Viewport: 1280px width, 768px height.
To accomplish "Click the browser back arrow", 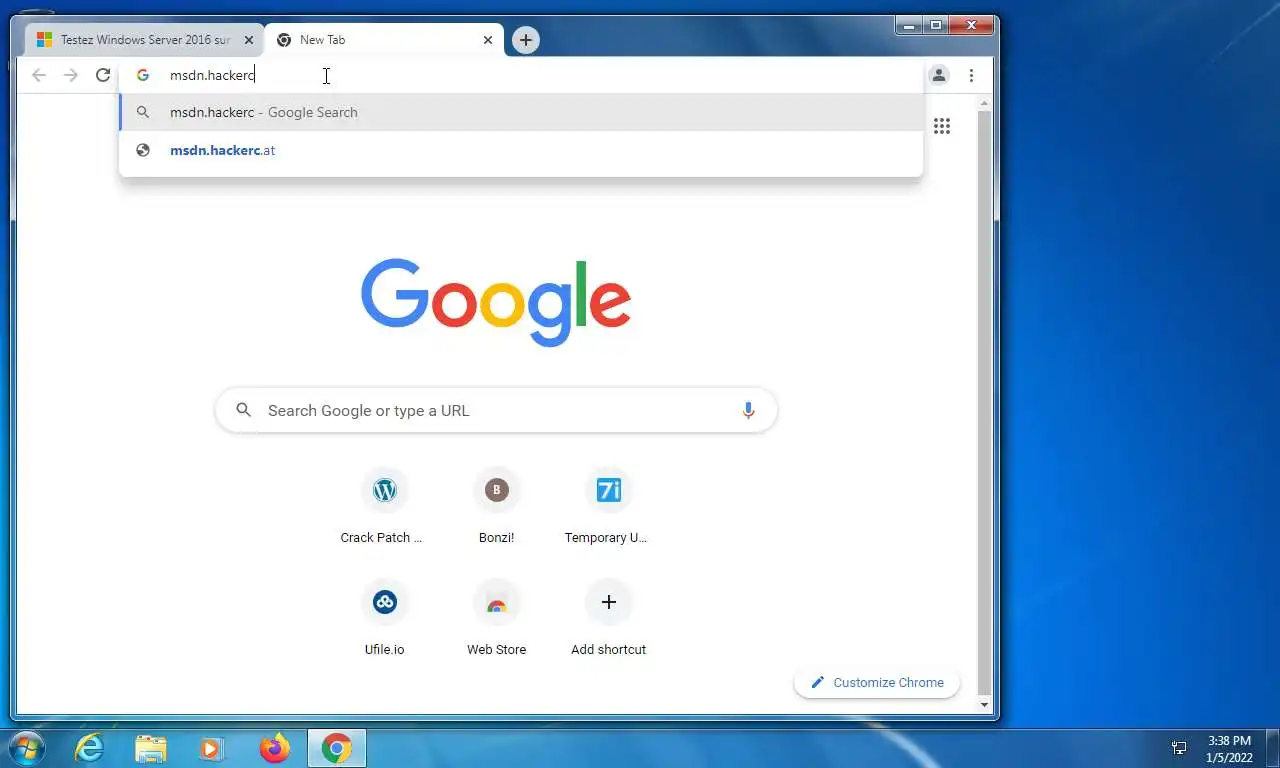I will tap(39, 75).
